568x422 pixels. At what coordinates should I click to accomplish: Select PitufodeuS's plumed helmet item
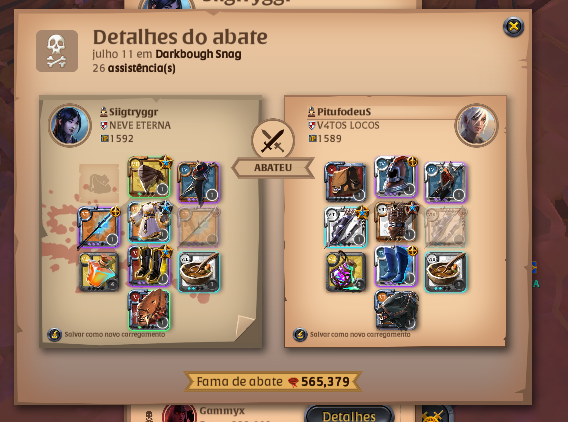[396, 177]
